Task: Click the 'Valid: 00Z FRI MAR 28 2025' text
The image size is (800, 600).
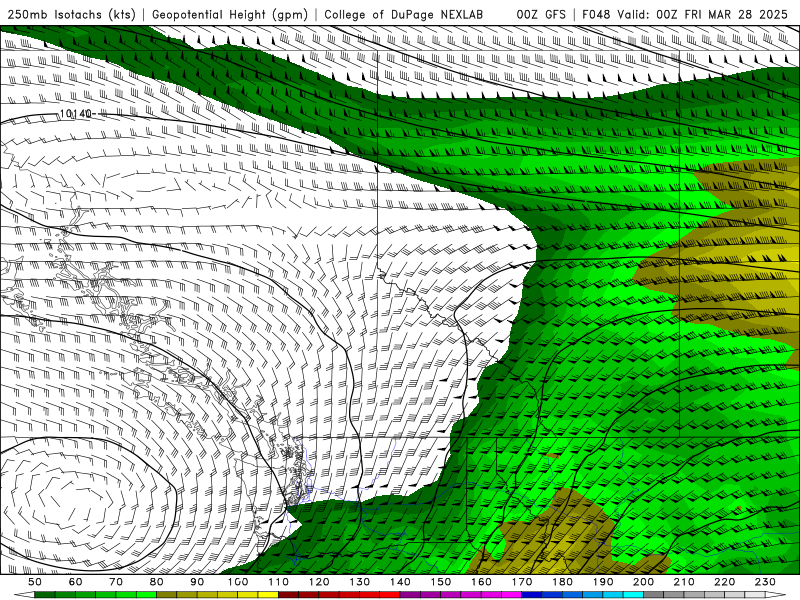Action: 703,15
